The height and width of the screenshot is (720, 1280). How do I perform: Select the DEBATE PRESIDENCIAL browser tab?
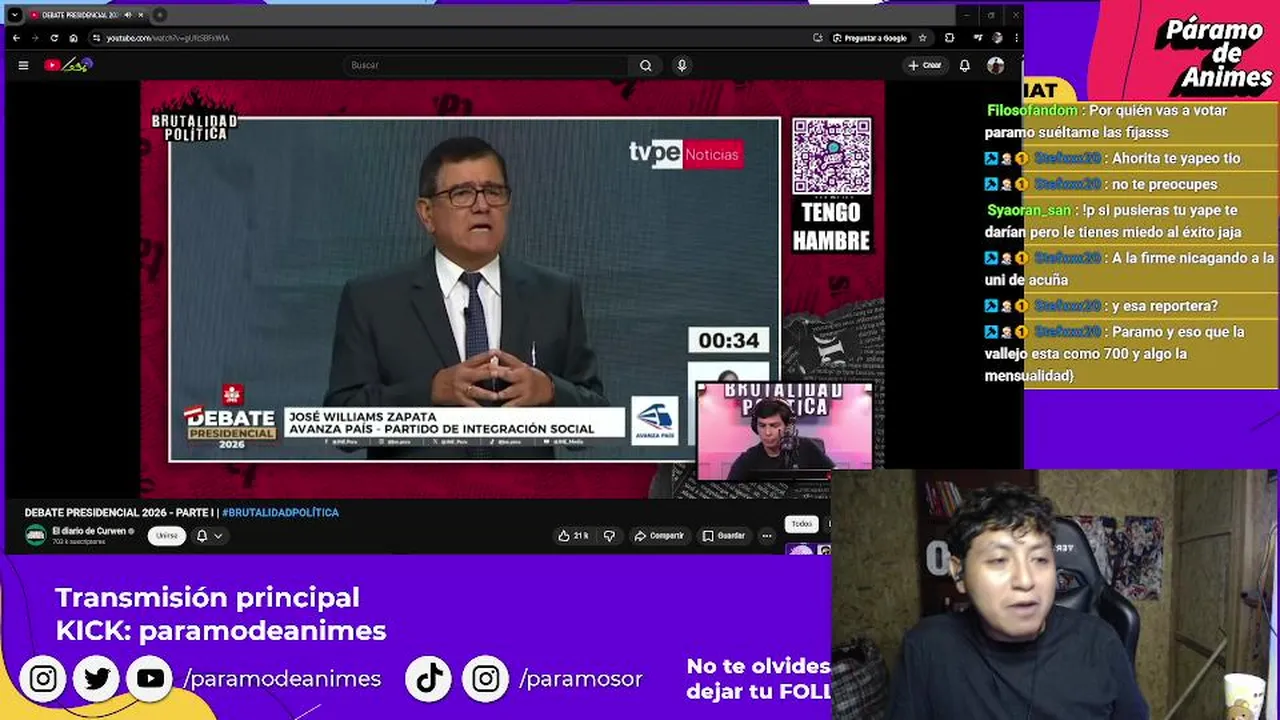pyautogui.click(x=85, y=15)
